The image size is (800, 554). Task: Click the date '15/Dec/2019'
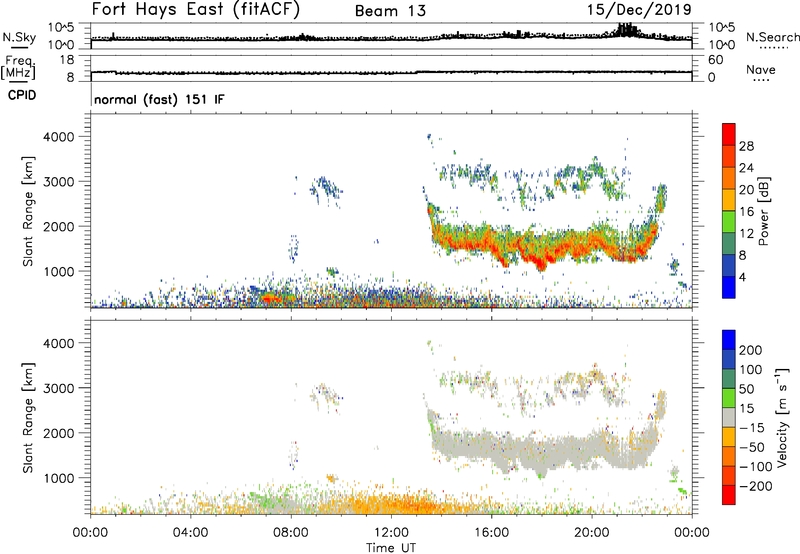(639, 10)
